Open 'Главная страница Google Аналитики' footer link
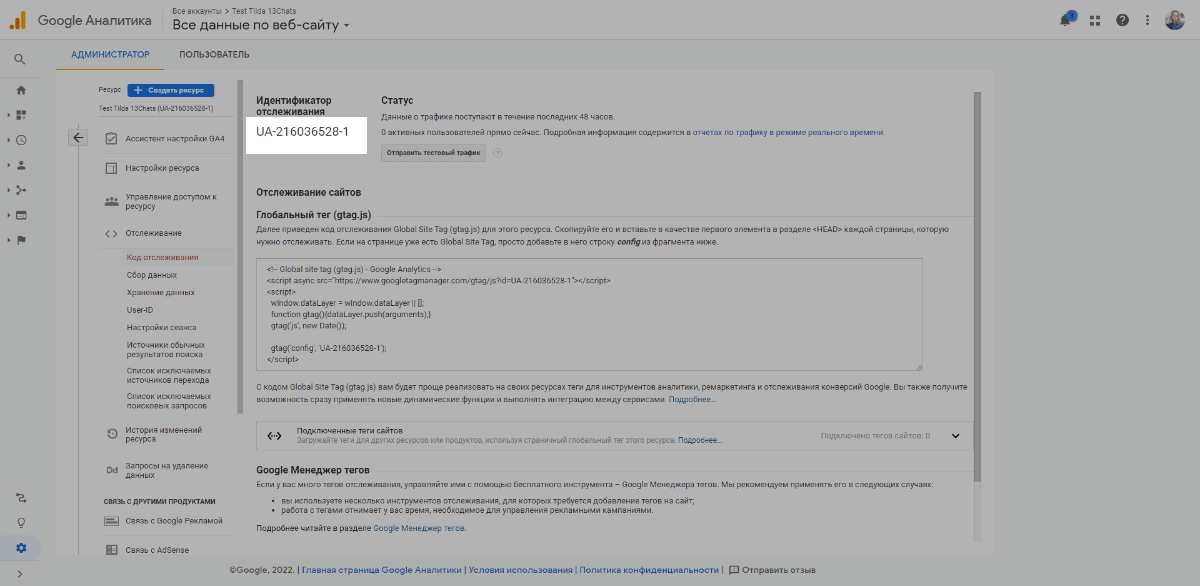This screenshot has width=1200, height=586. pyautogui.click(x=382, y=570)
